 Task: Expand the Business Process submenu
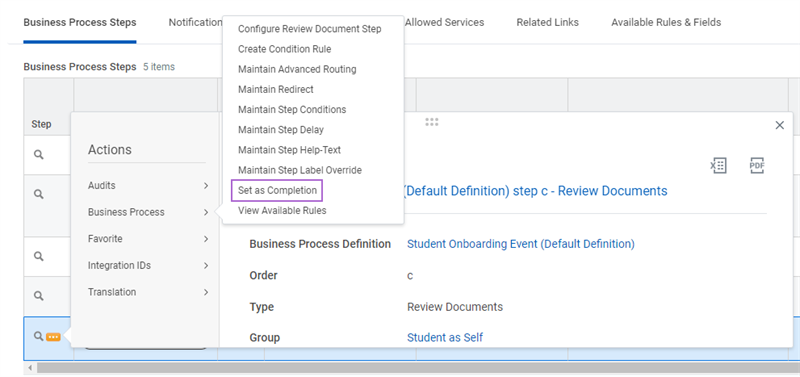[148, 212]
